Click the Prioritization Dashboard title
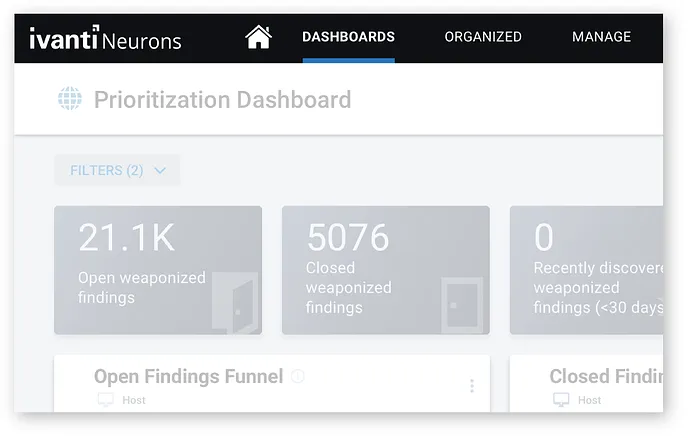 click(222, 100)
